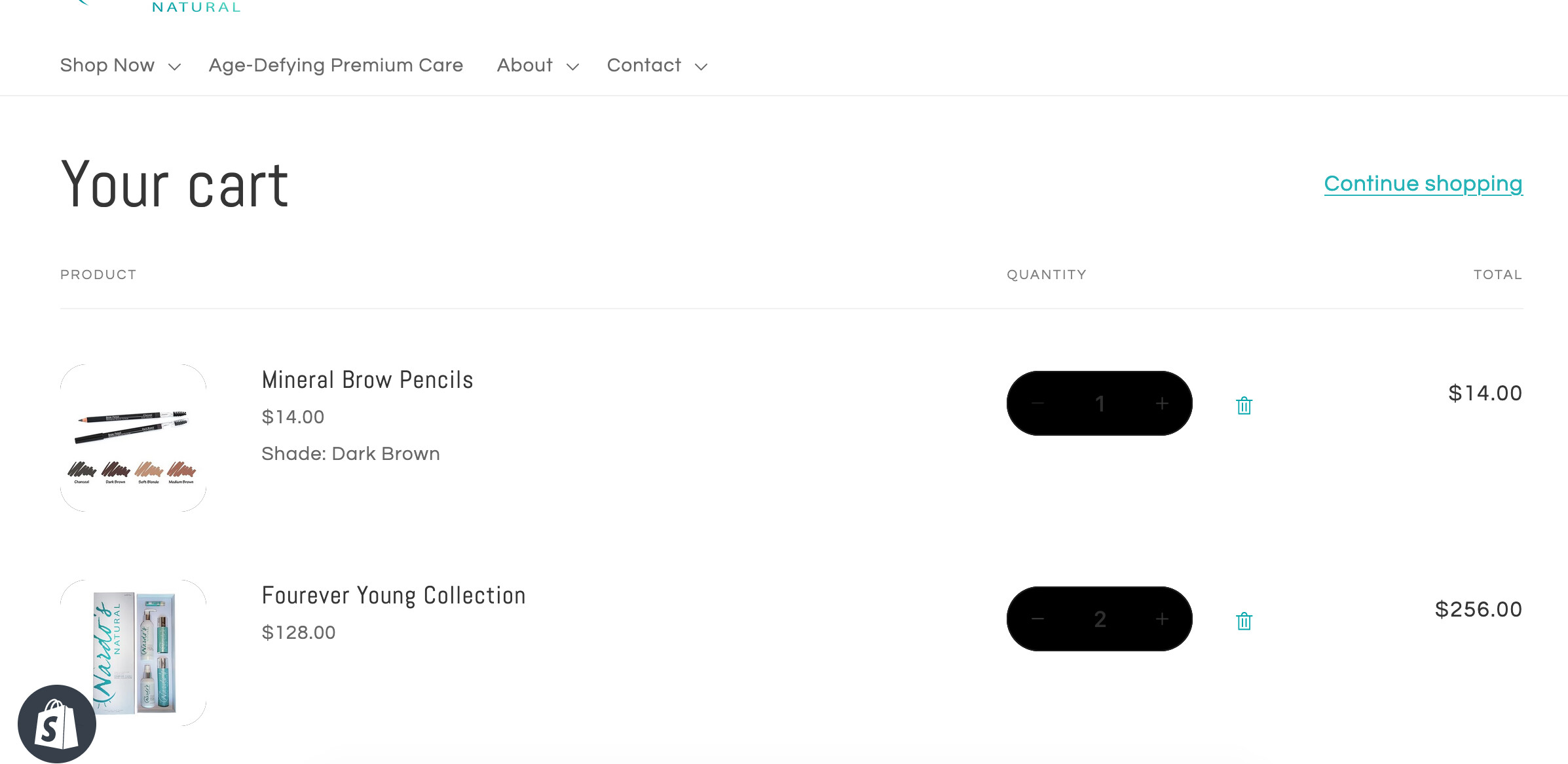1568x764 pixels.
Task: Decrease Fourever Young Collection quantity with minus
Action: [x=1037, y=619]
